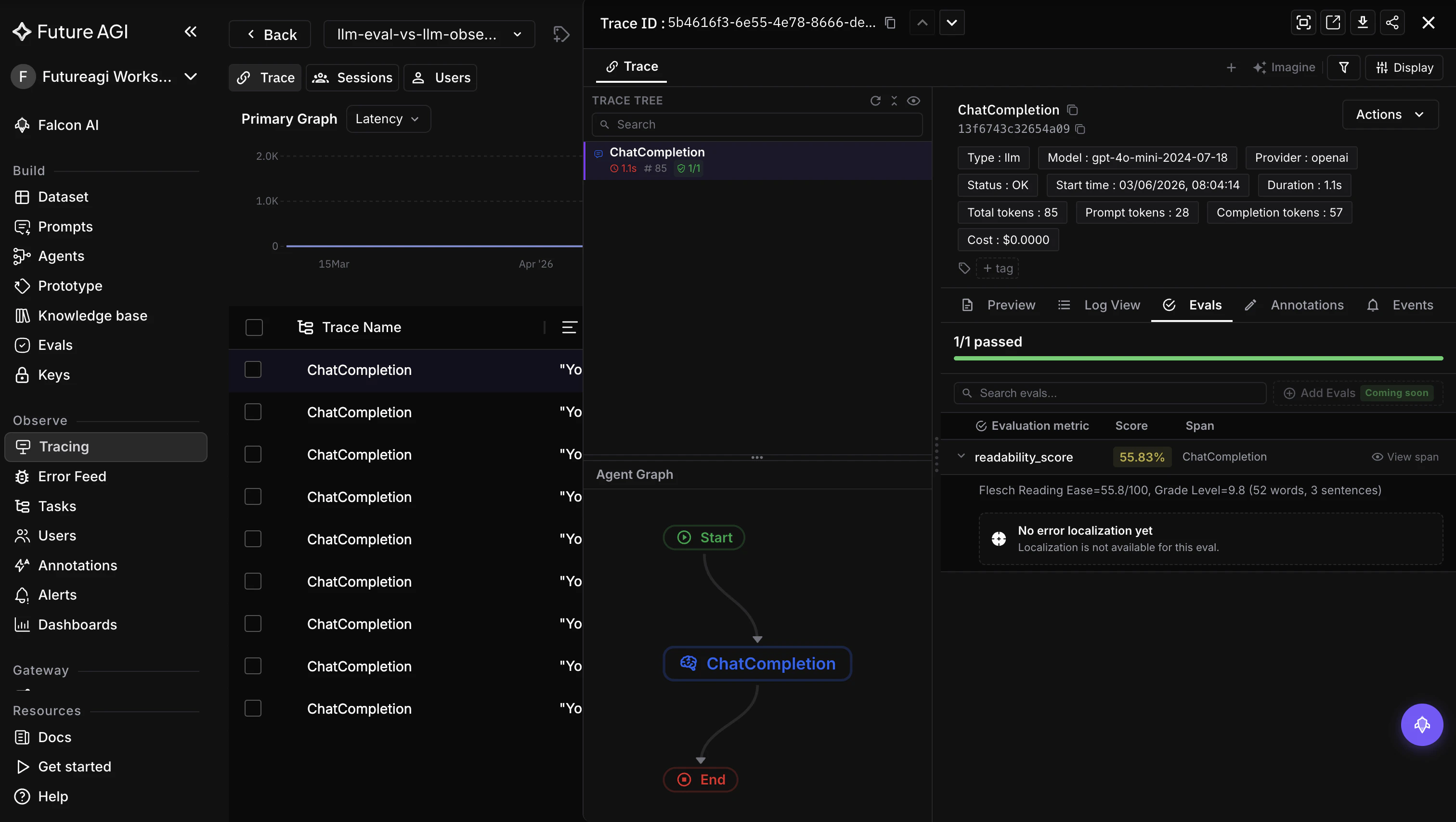The height and width of the screenshot is (822, 1456).
Task: Click the 55.83% score badge
Action: click(1142, 457)
